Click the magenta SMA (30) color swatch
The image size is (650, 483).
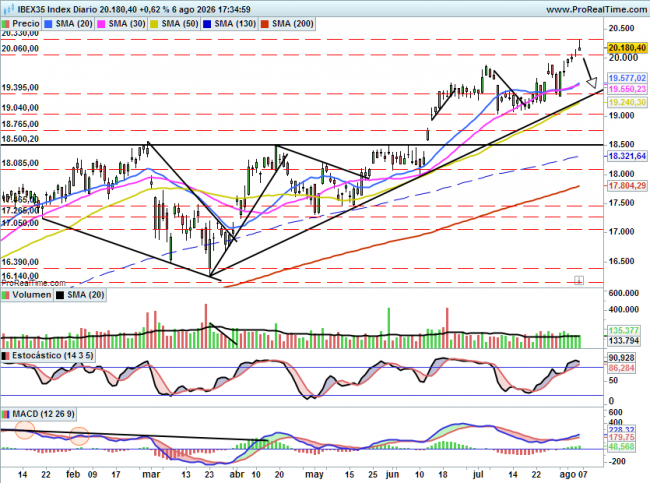coord(101,24)
